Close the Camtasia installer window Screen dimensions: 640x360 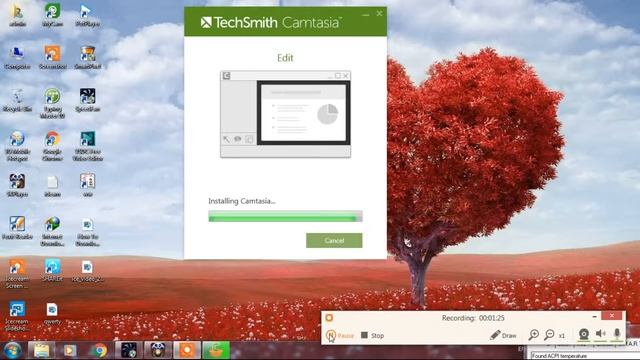(x=379, y=13)
